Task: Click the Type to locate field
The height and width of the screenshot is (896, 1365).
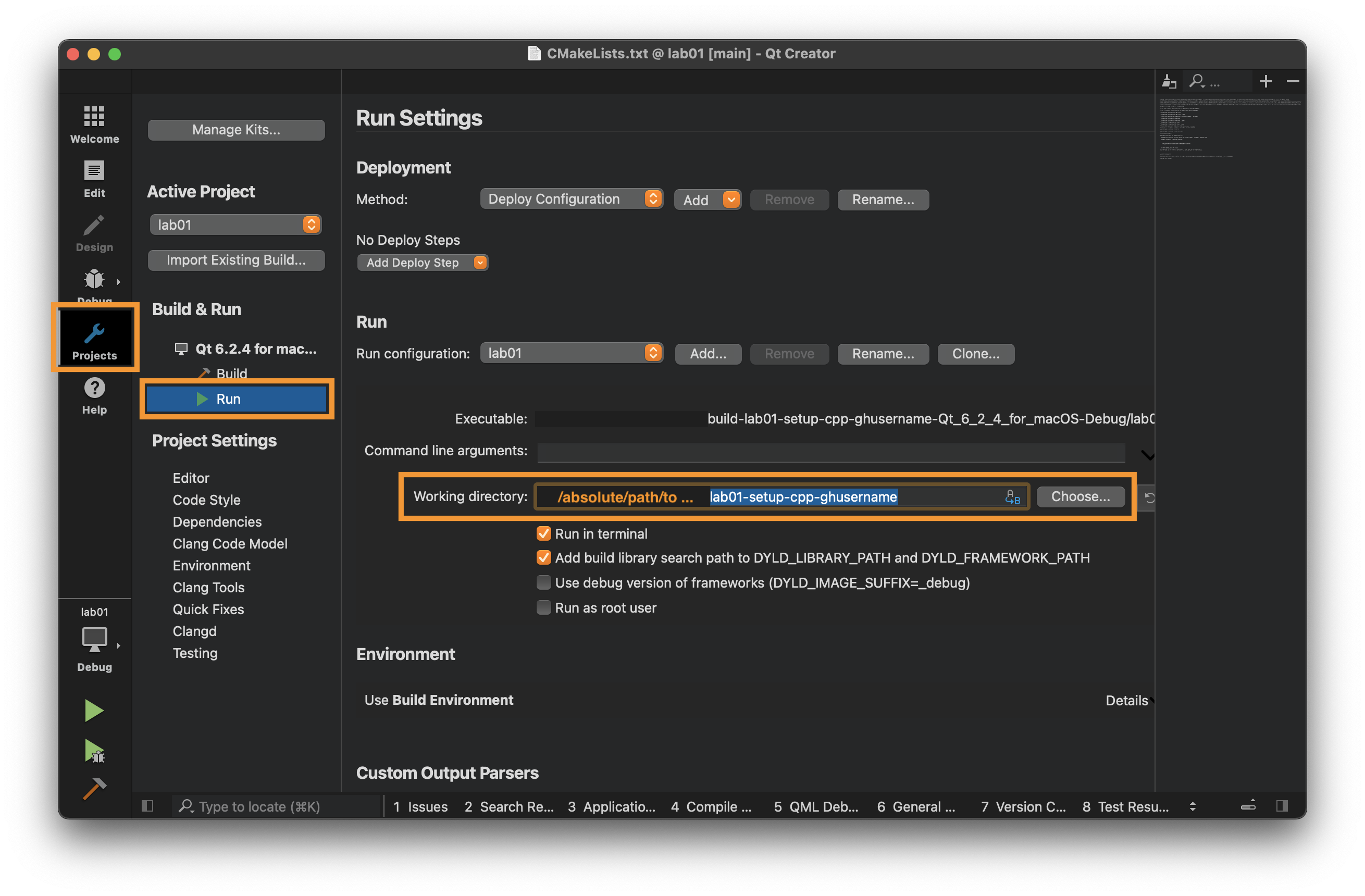Action: click(x=278, y=806)
